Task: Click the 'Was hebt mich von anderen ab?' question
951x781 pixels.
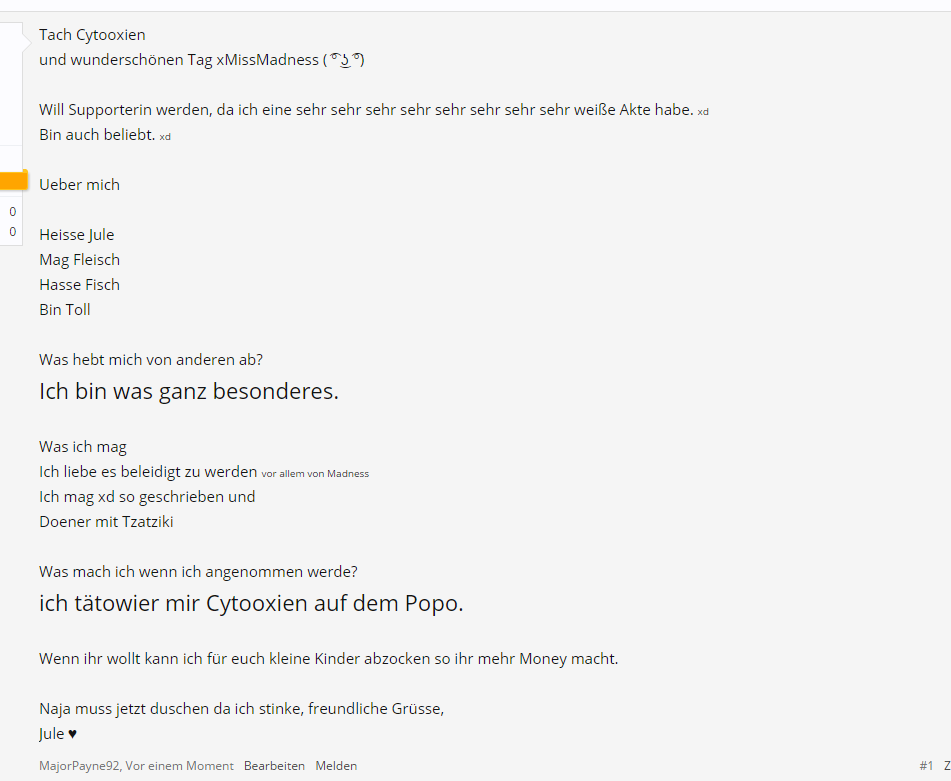Action: coord(151,360)
